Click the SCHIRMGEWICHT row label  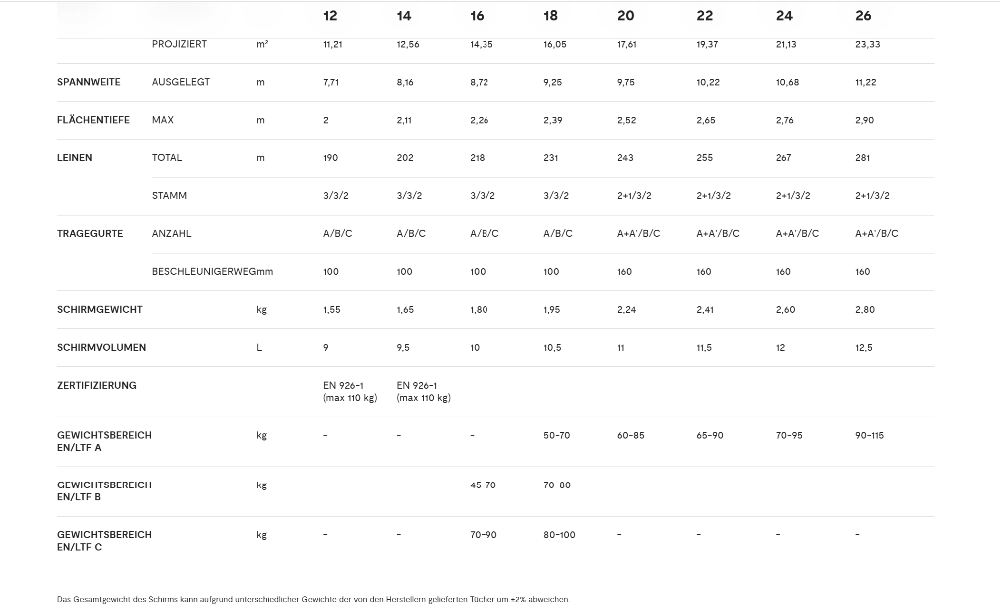[x=99, y=309]
